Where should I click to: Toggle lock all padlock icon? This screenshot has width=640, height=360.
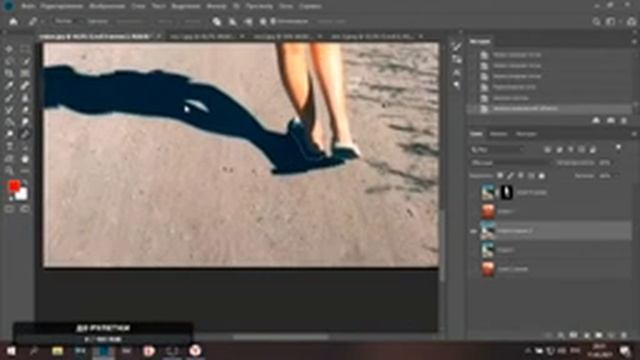(542, 176)
